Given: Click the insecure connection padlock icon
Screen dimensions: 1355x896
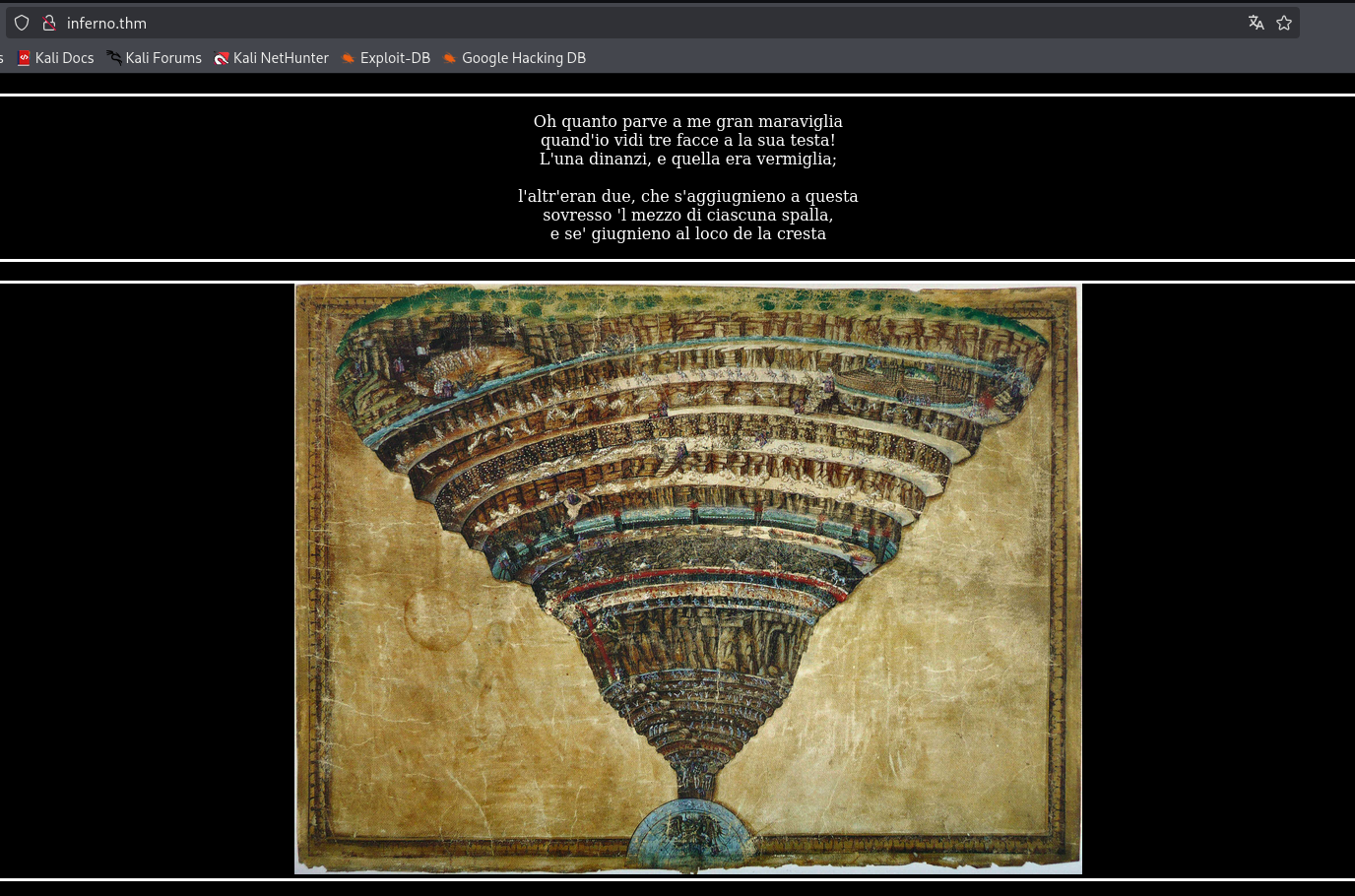Looking at the screenshot, I should 48,23.
